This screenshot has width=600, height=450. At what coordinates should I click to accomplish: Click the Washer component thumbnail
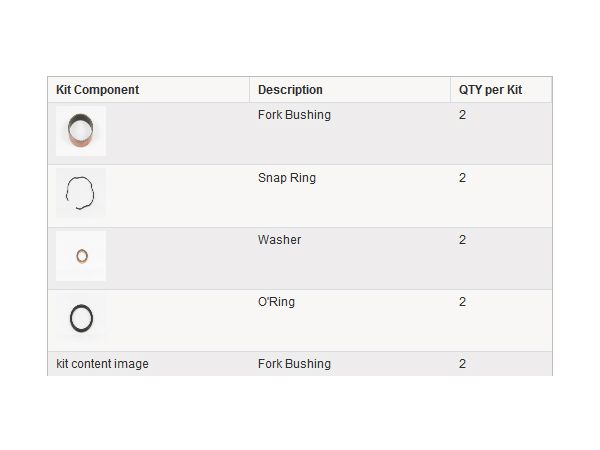[81, 256]
